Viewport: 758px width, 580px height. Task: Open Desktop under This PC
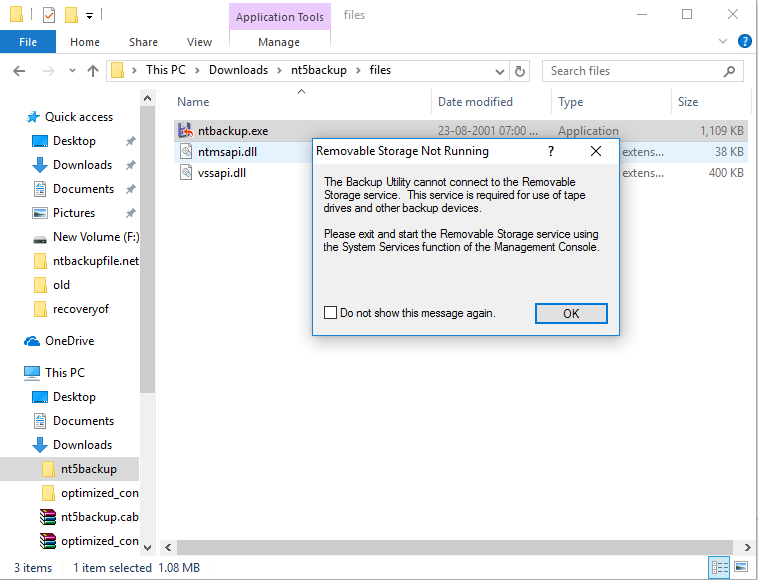coord(74,397)
